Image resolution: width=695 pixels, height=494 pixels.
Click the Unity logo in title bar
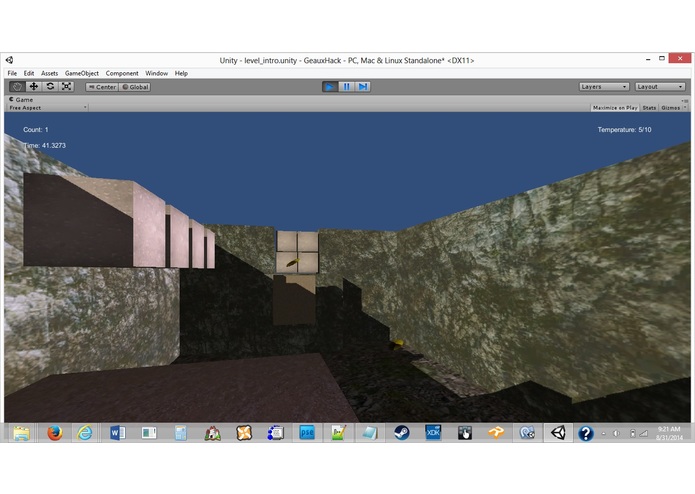point(9,60)
